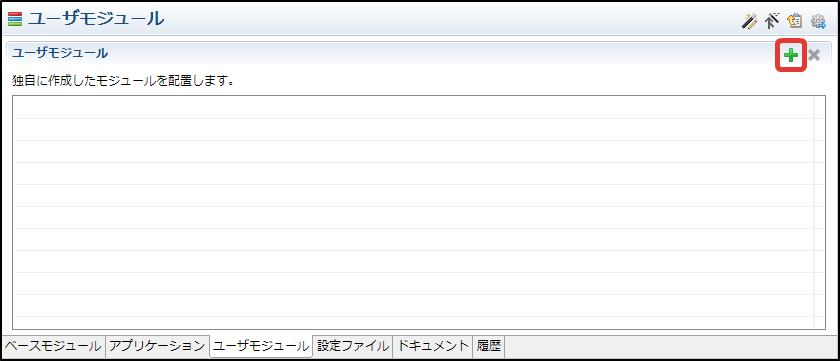Open the 履歴 tab

pos(489,346)
